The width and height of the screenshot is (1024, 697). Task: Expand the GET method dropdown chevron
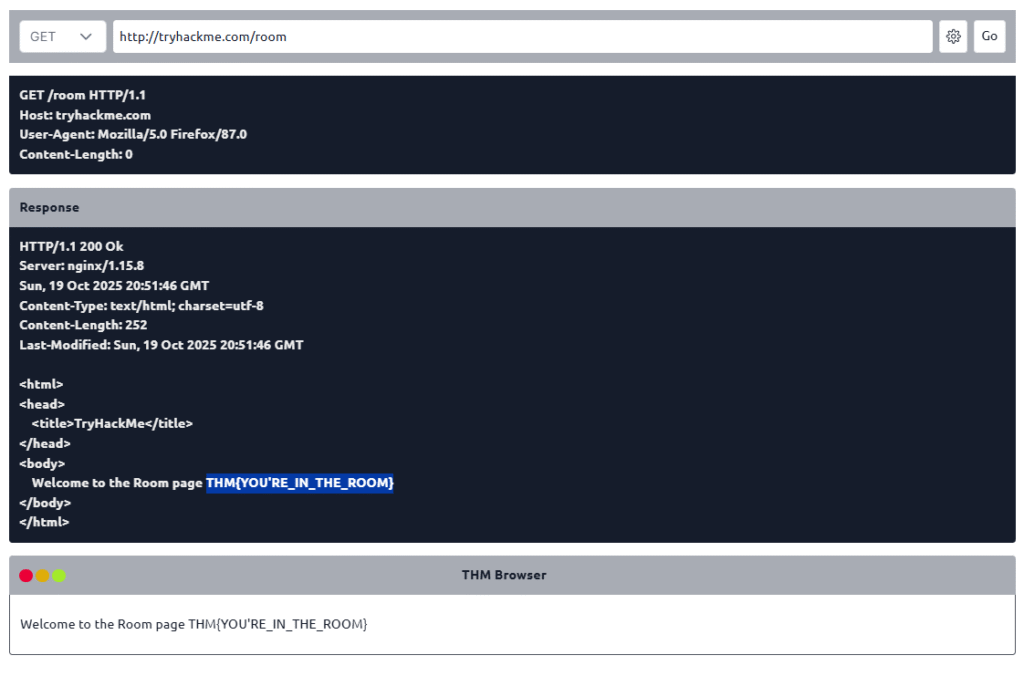click(x=86, y=37)
